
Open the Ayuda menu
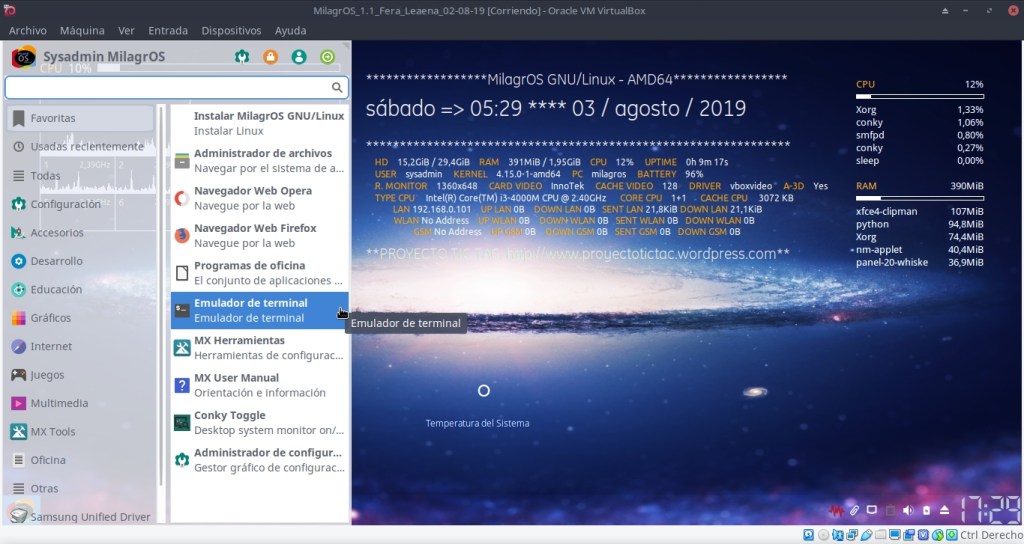(x=291, y=31)
